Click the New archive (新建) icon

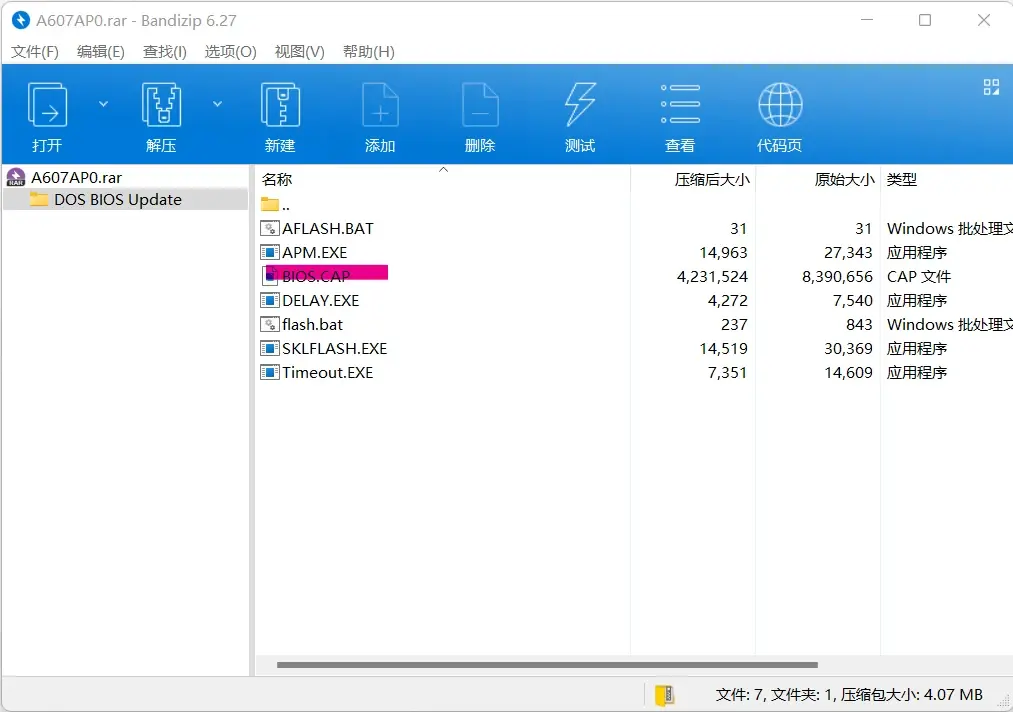(x=280, y=105)
